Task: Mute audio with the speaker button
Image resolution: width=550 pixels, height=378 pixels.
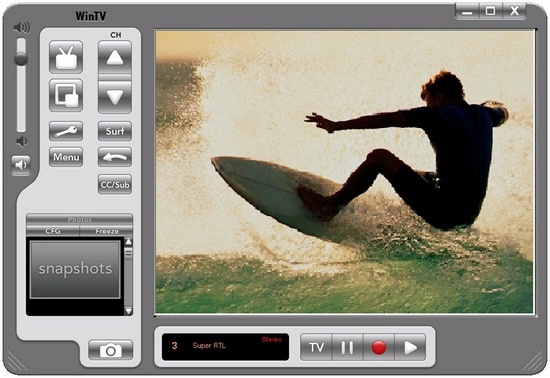Action: (21, 165)
